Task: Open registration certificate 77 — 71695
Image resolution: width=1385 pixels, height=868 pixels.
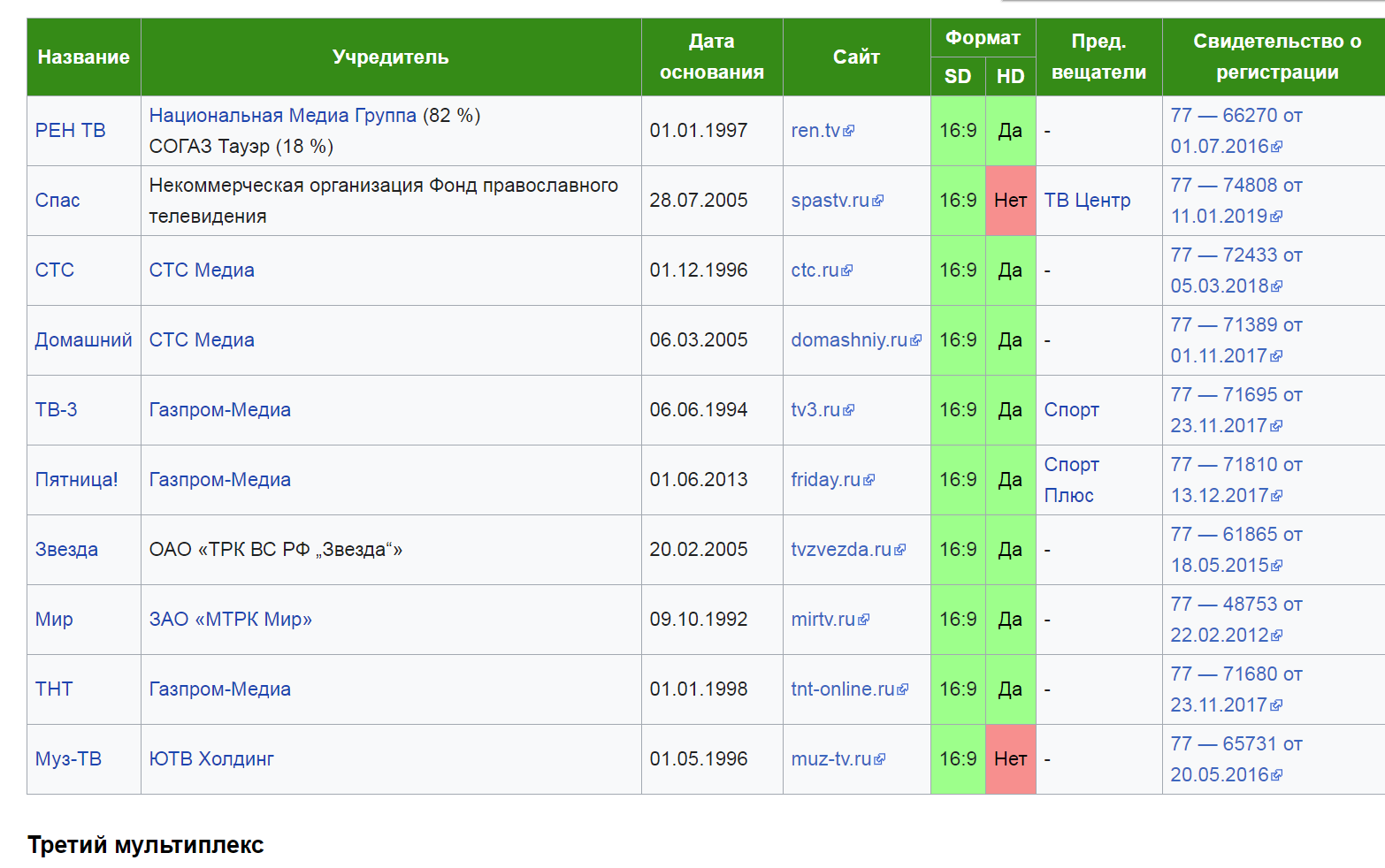Action: click(x=1236, y=410)
